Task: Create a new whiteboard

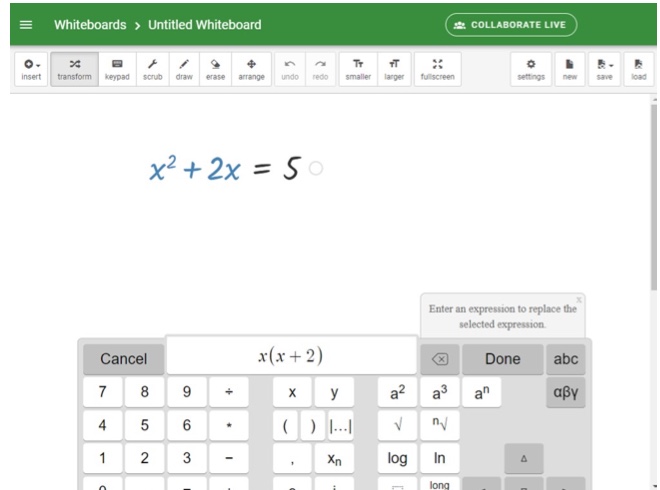Action: [570, 69]
